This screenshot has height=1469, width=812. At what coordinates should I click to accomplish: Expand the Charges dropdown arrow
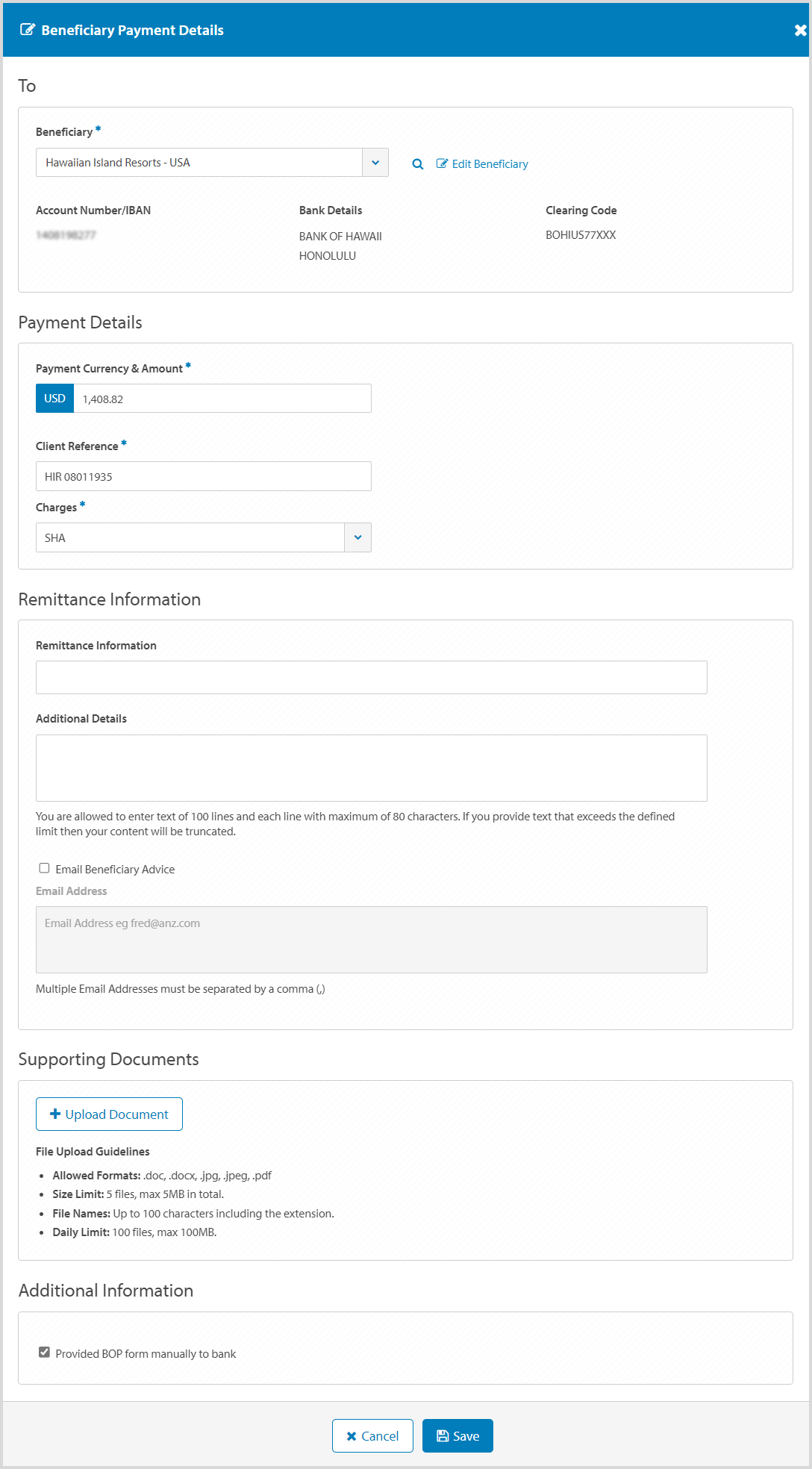pos(358,537)
